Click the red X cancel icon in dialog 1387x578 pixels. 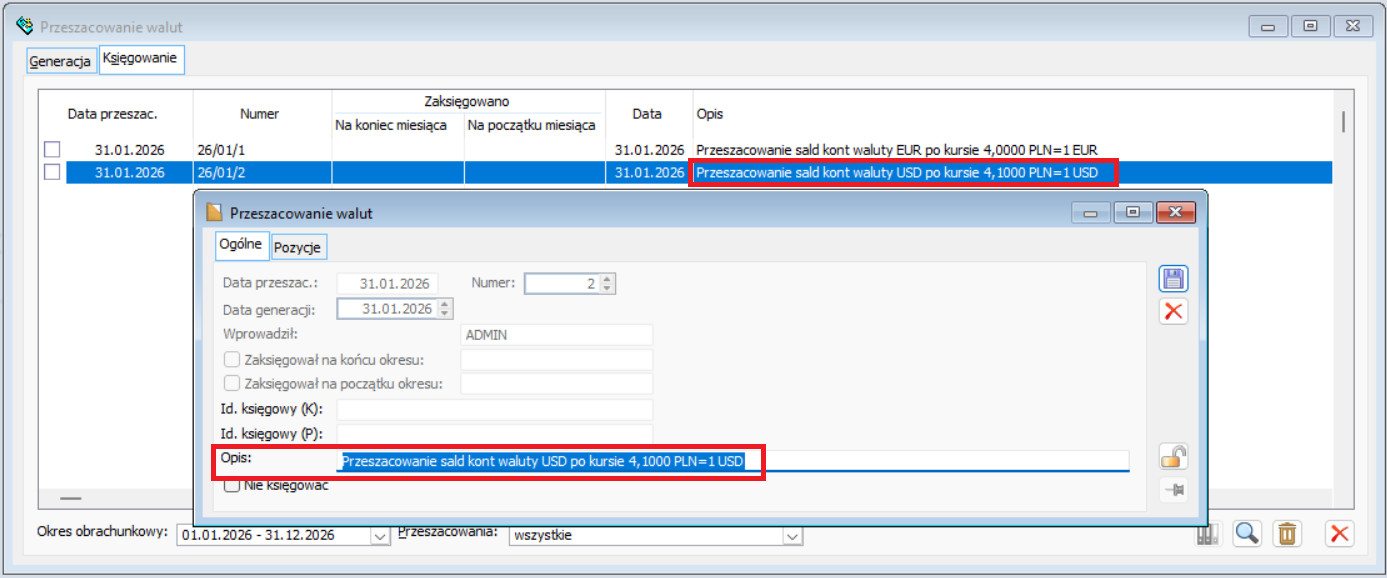pyautogui.click(x=1173, y=311)
